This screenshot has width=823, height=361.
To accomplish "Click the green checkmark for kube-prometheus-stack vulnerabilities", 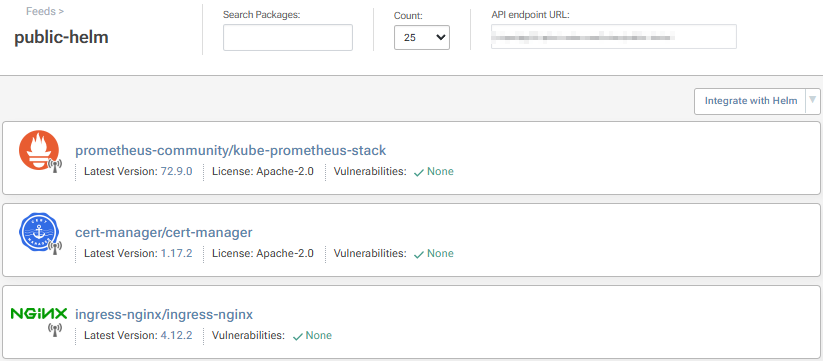I will coord(418,172).
